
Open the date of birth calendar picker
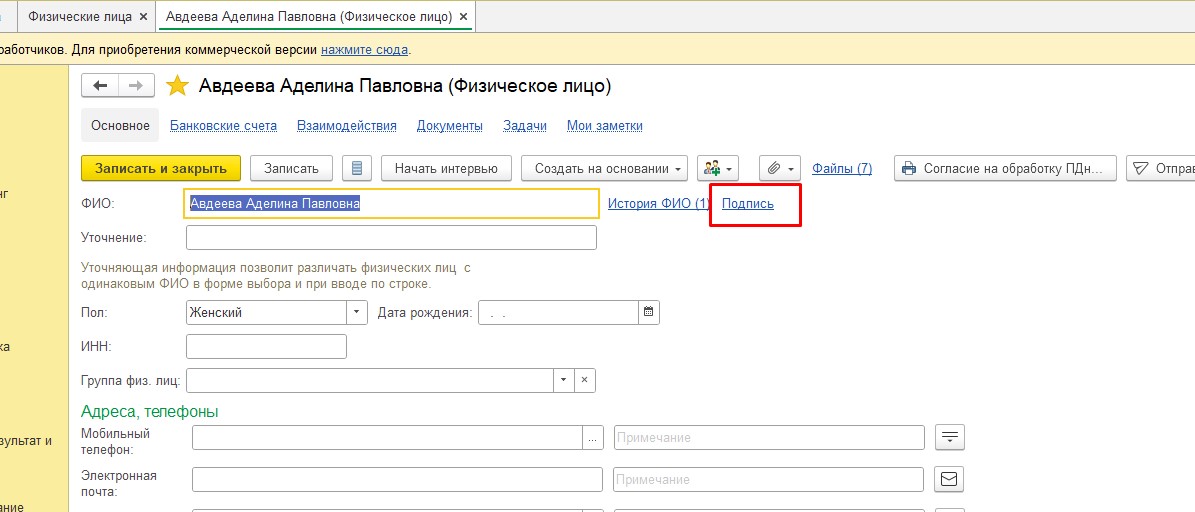(x=649, y=312)
